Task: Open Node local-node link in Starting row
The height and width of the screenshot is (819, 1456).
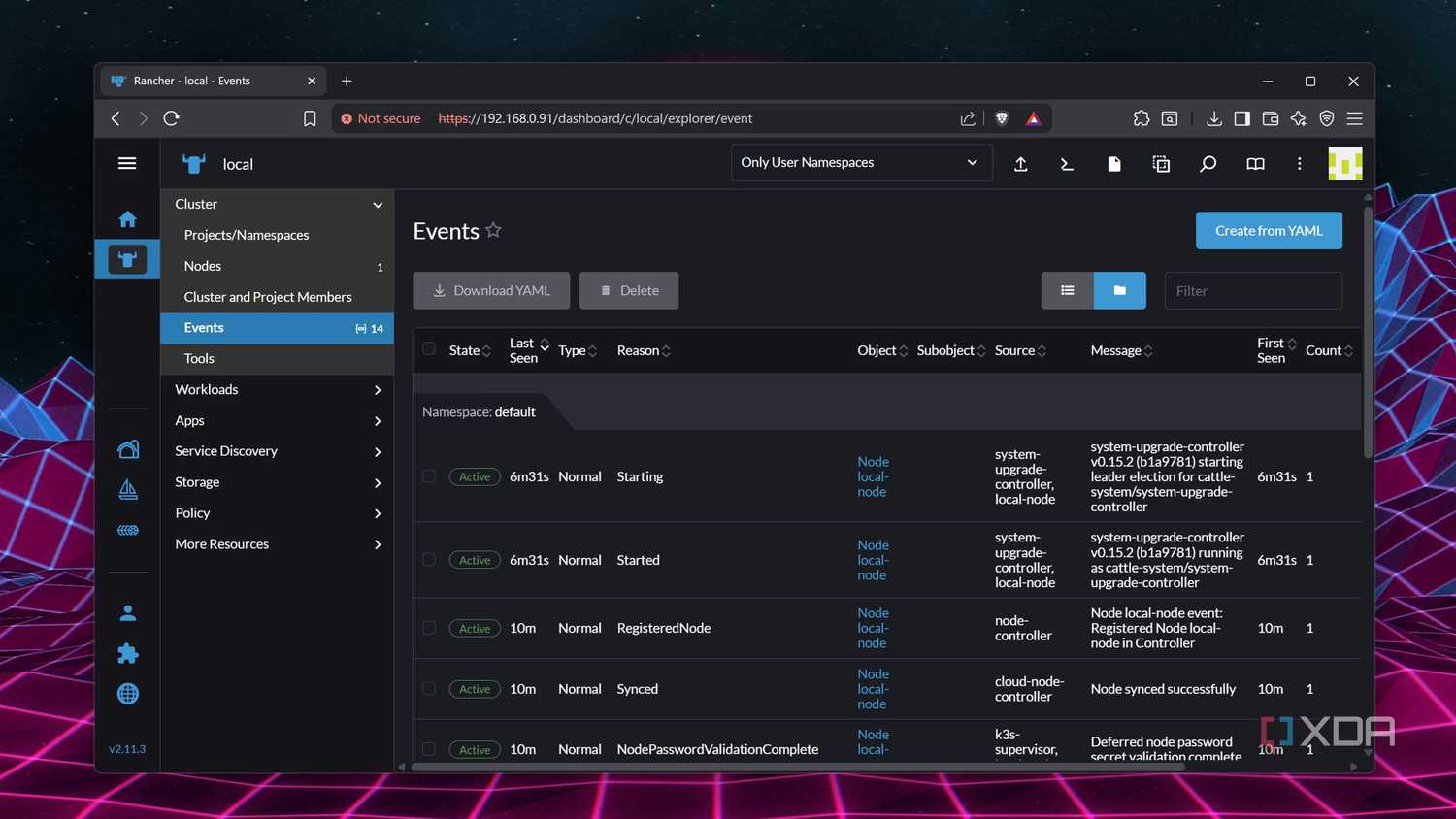Action: click(x=873, y=476)
